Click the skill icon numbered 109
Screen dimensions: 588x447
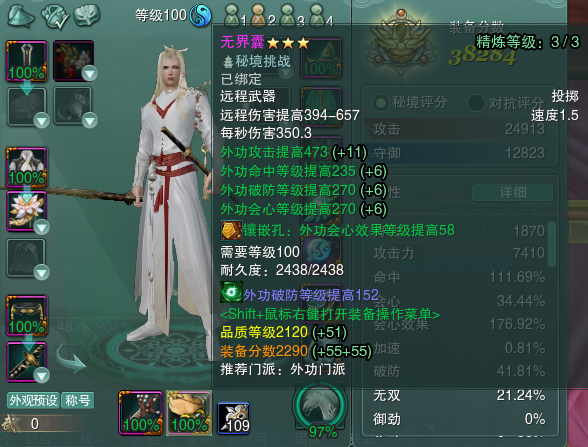(234, 418)
